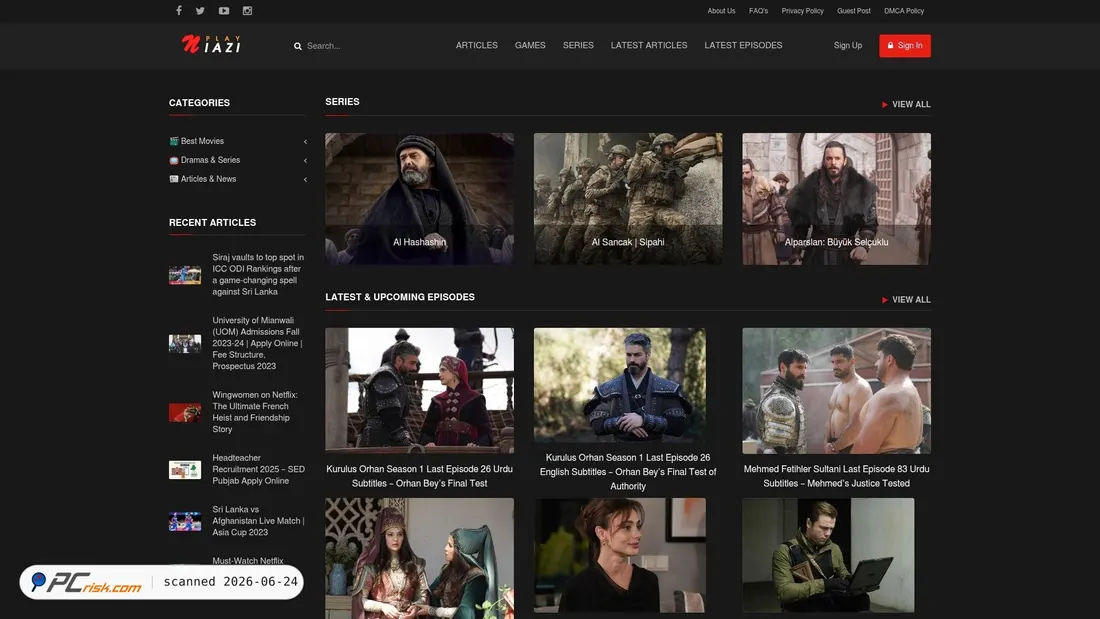Open Siraj vaults to top spot article
Screen dimensions: 1100x619
pos(258,274)
